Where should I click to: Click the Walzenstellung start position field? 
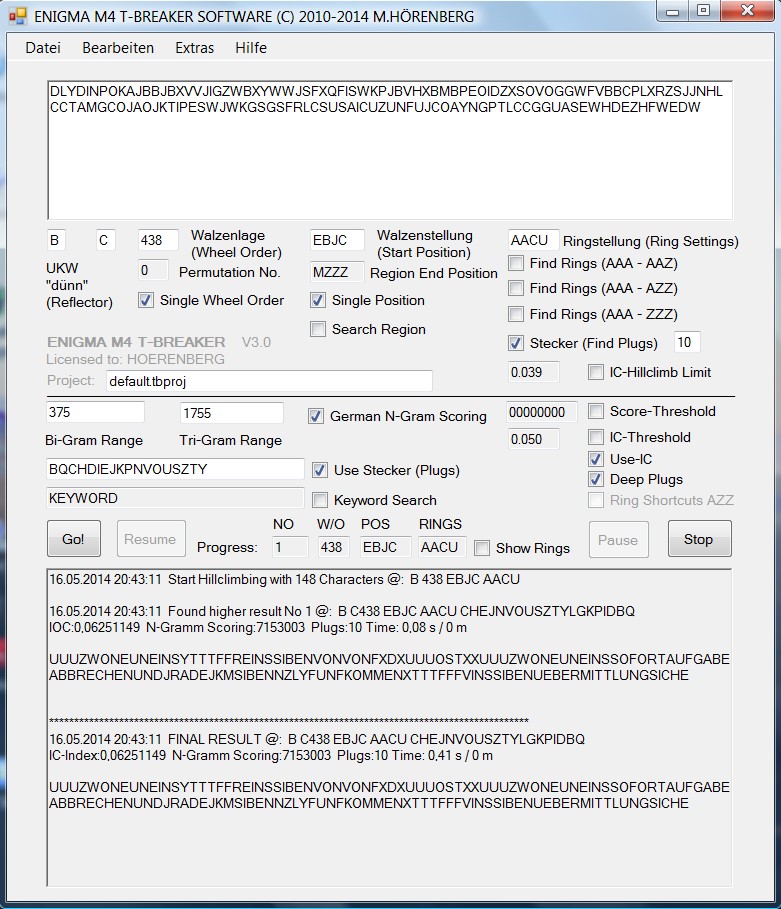point(337,240)
